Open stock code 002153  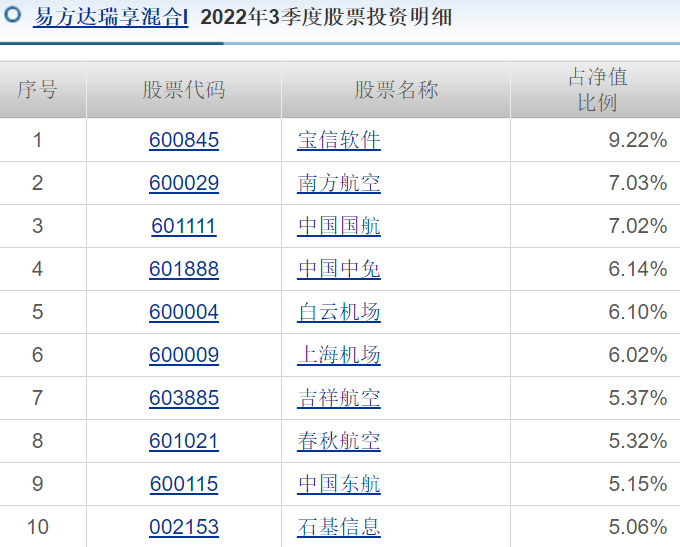tap(184, 527)
